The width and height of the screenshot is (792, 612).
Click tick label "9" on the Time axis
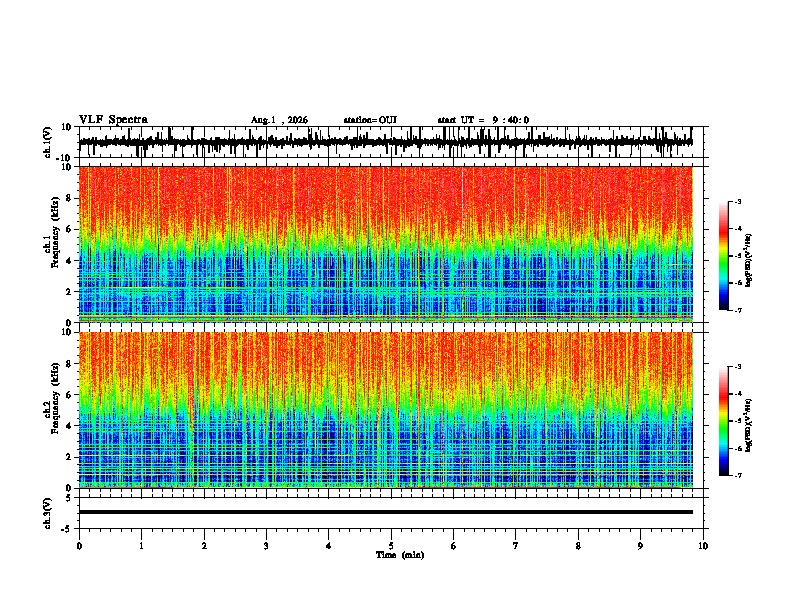pos(640,546)
